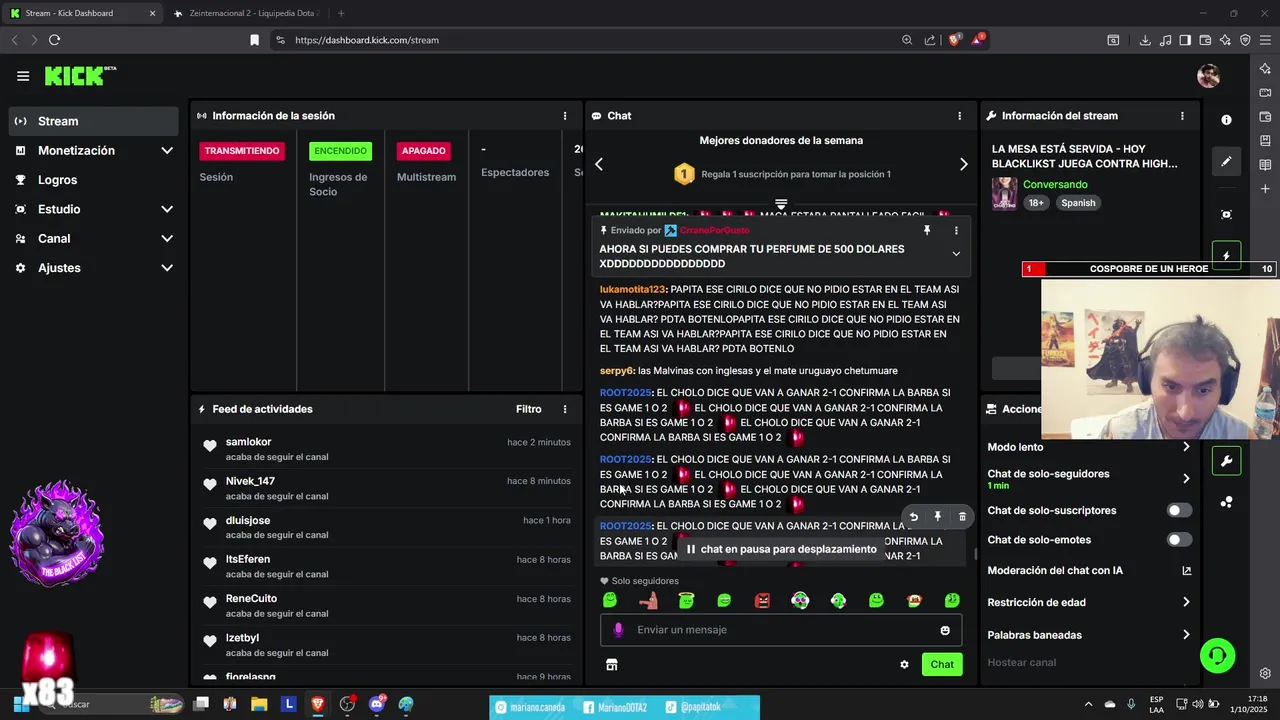The image size is (1280, 720).
Task: Open Brave browser from the taskbar
Action: click(318, 704)
